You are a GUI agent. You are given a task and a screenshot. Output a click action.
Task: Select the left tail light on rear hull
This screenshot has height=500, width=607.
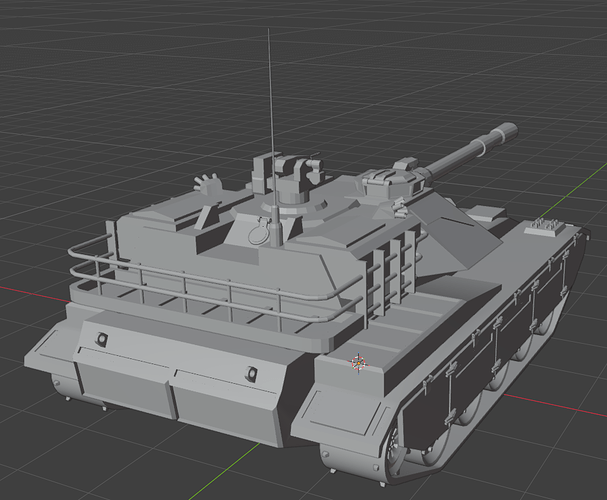[102, 339]
